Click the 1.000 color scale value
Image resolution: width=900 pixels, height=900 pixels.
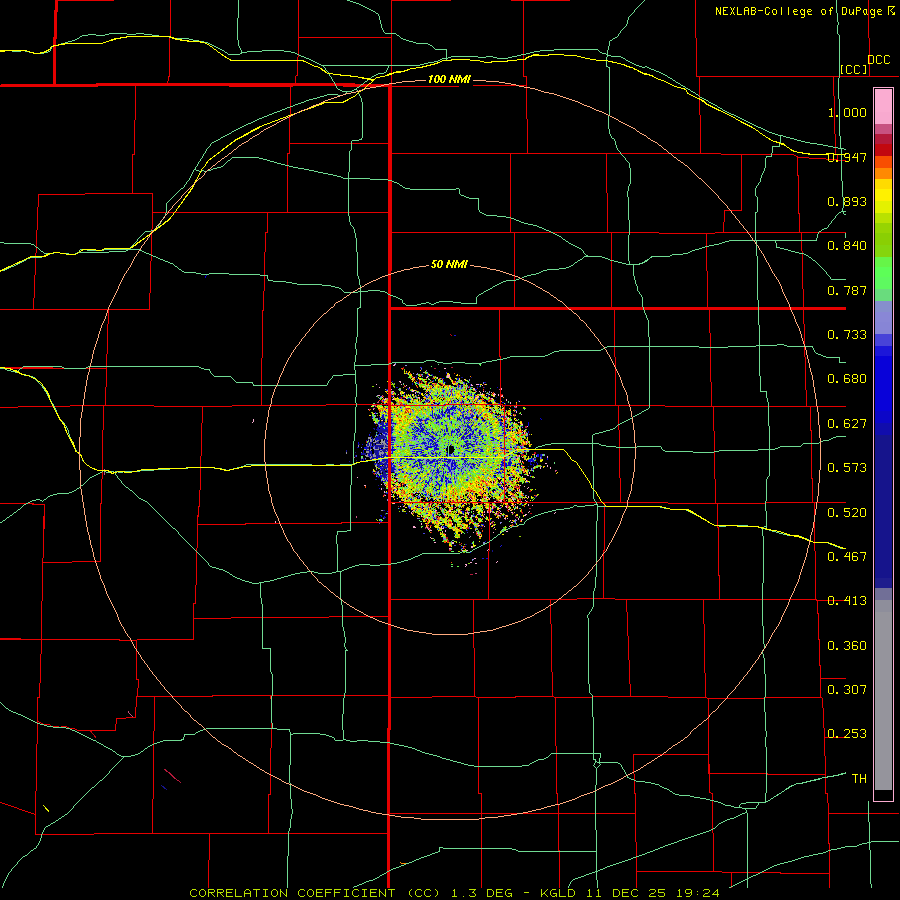pyautogui.click(x=847, y=112)
